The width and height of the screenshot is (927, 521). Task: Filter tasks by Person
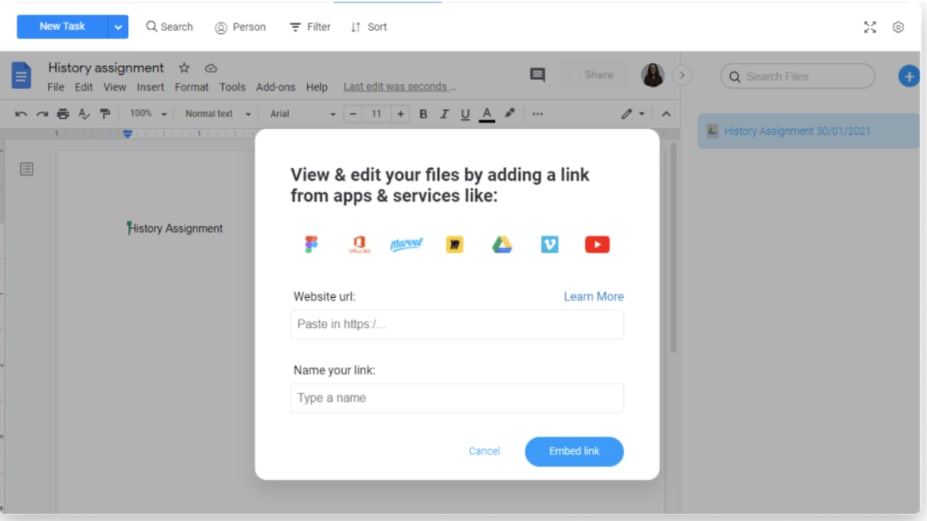point(240,27)
